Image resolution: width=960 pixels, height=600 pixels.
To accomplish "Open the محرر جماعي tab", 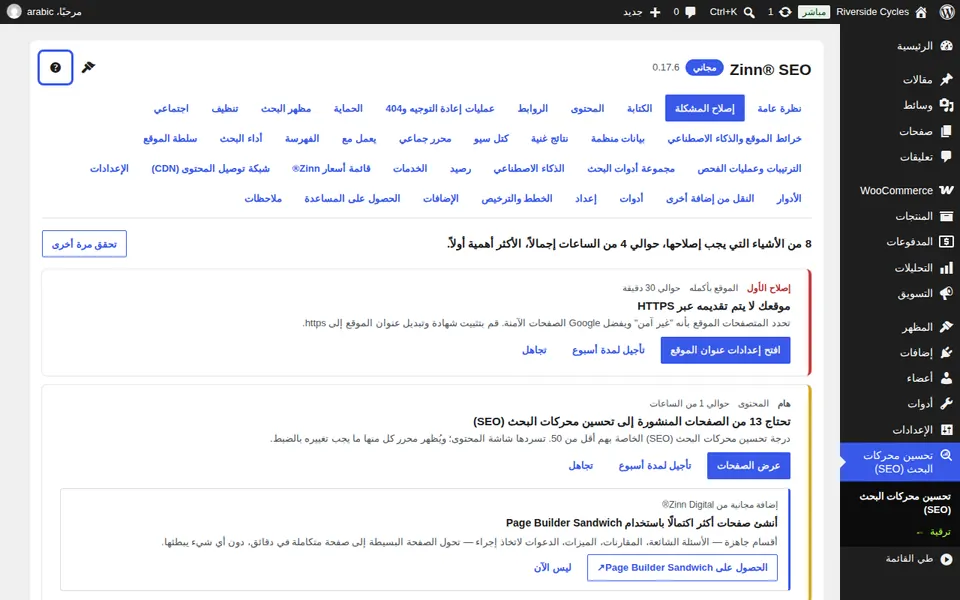I will click(x=425, y=138).
